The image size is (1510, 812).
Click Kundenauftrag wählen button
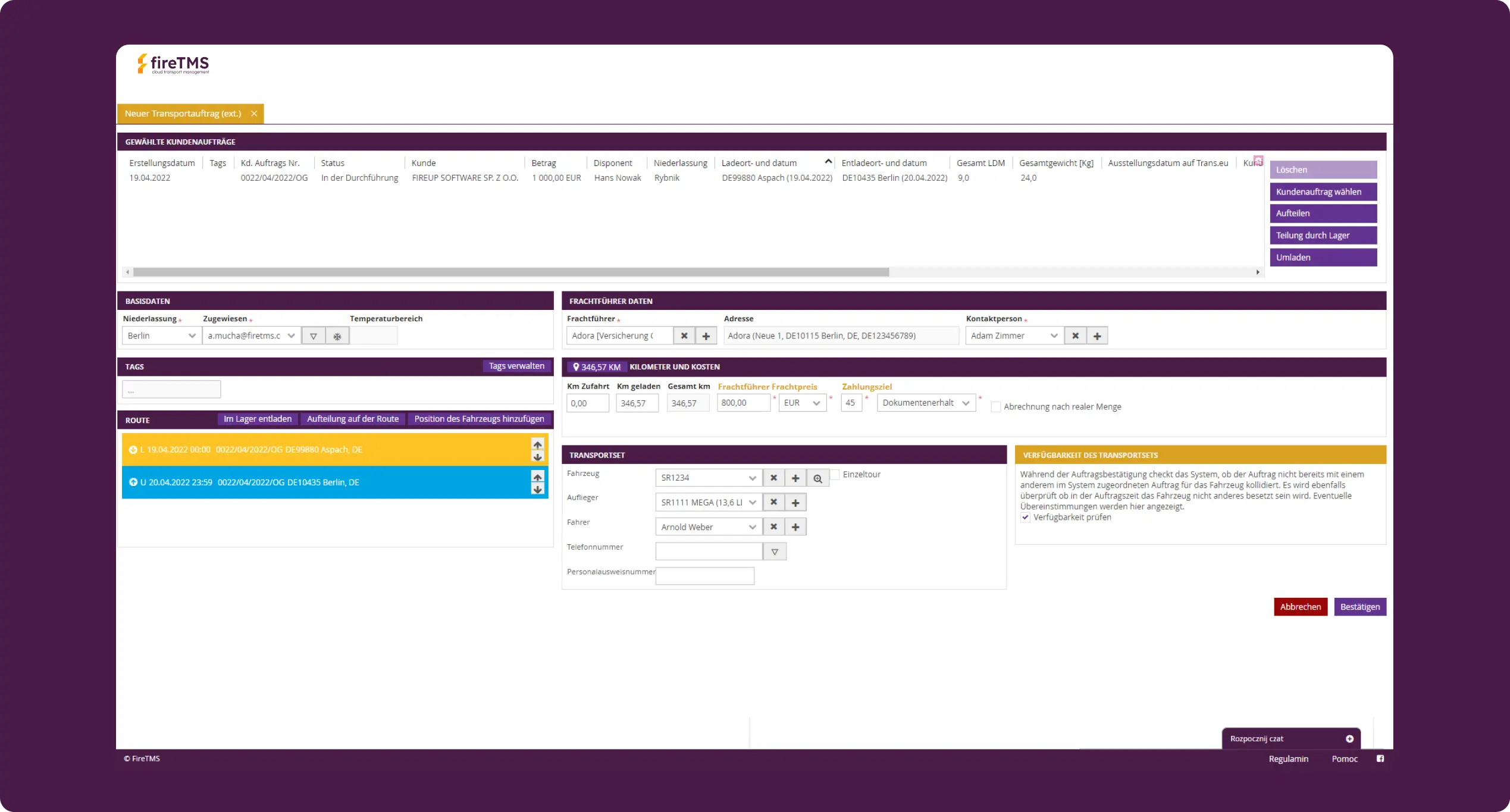1323,192
